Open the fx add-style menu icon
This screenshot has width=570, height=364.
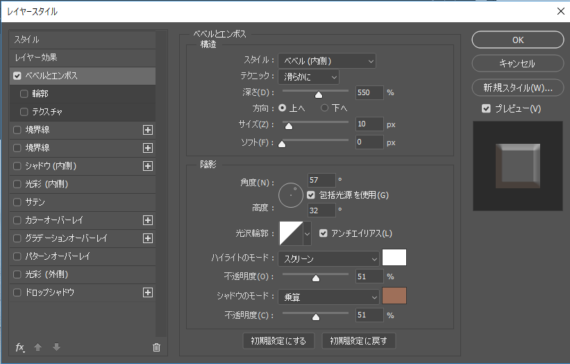(20, 348)
